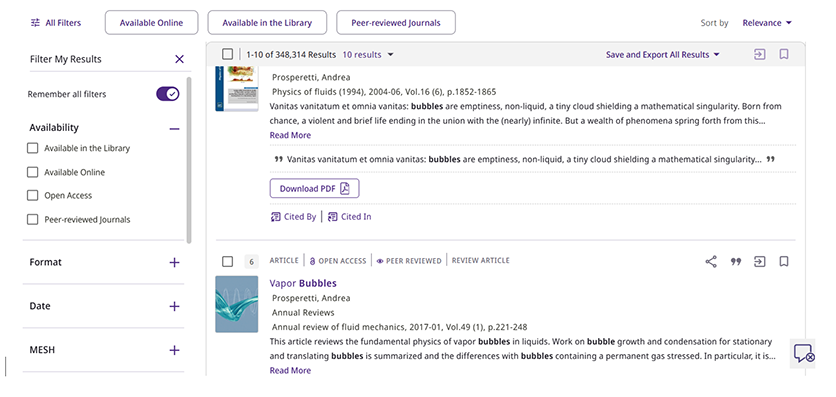836x397 pixels.
Task: Click Available in the Library pill button
Action: (267, 23)
